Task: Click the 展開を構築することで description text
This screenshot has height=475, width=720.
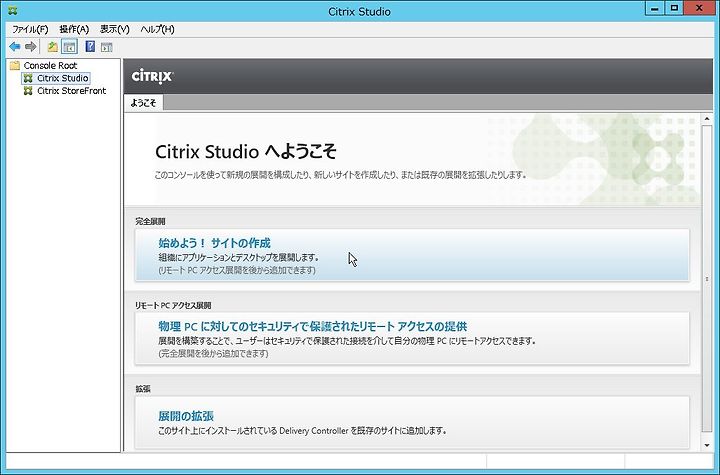Action: (x=347, y=341)
